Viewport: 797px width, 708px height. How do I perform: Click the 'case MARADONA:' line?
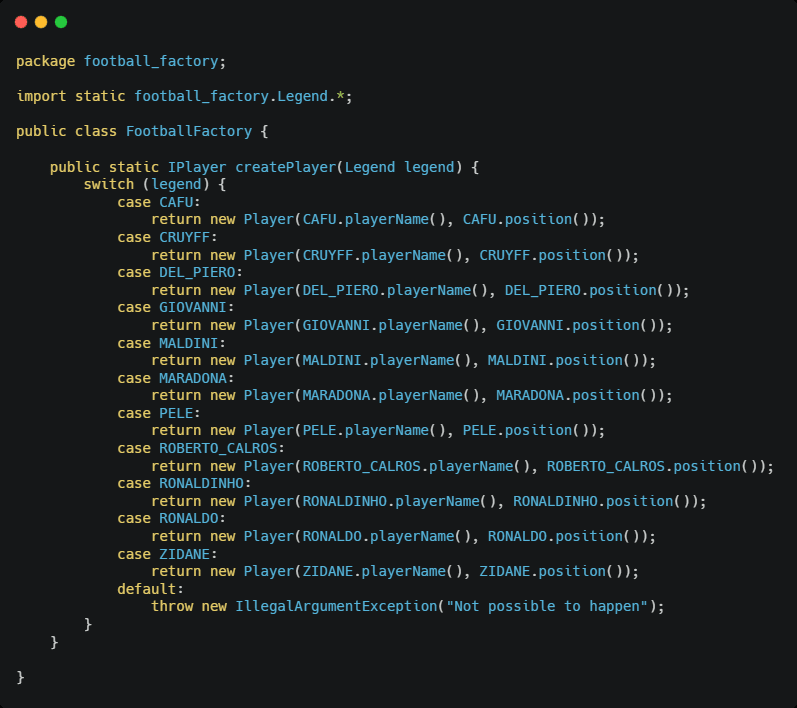tap(176, 379)
